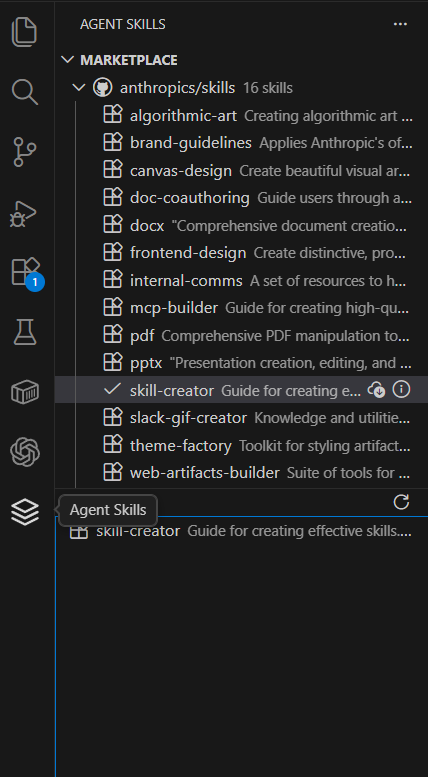Open the Search view in activity bar

pyautogui.click(x=24, y=92)
